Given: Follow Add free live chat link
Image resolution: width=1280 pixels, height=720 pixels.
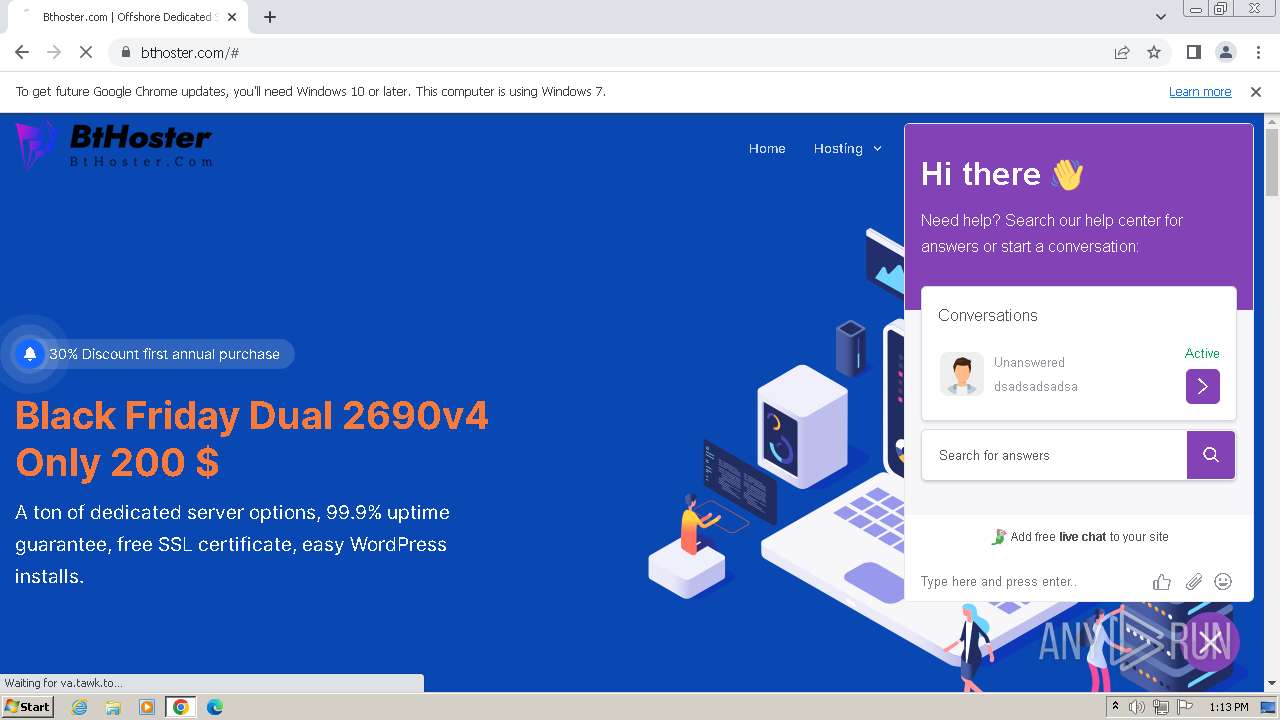Looking at the screenshot, I should tap(1079, 537).
